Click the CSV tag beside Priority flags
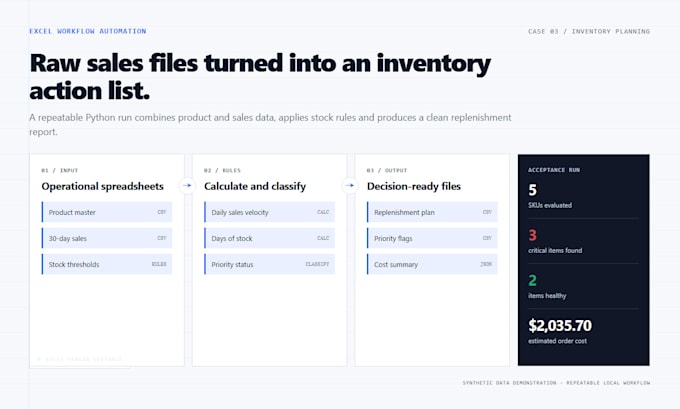 coord(487,238)
